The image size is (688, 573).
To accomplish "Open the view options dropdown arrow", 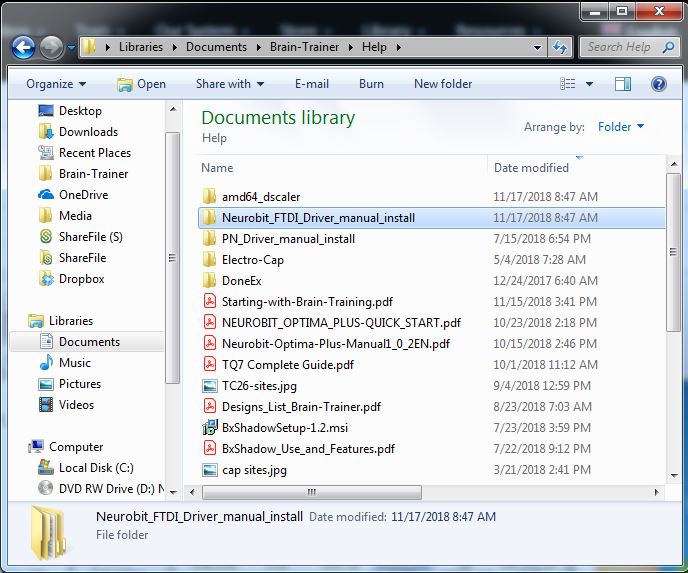I will pos(589,84).
